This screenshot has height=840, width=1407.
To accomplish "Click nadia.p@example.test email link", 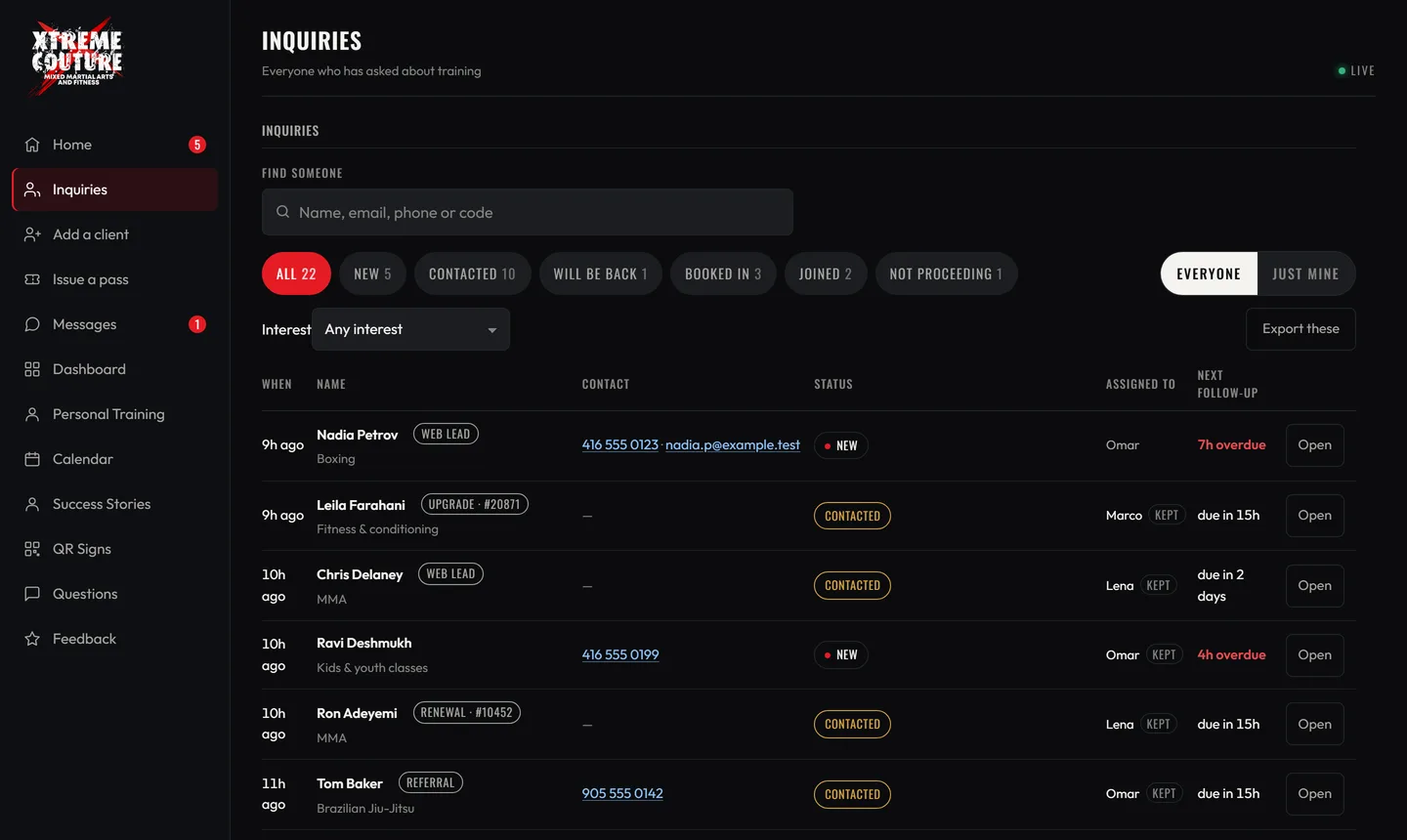I will coord(733,444).
